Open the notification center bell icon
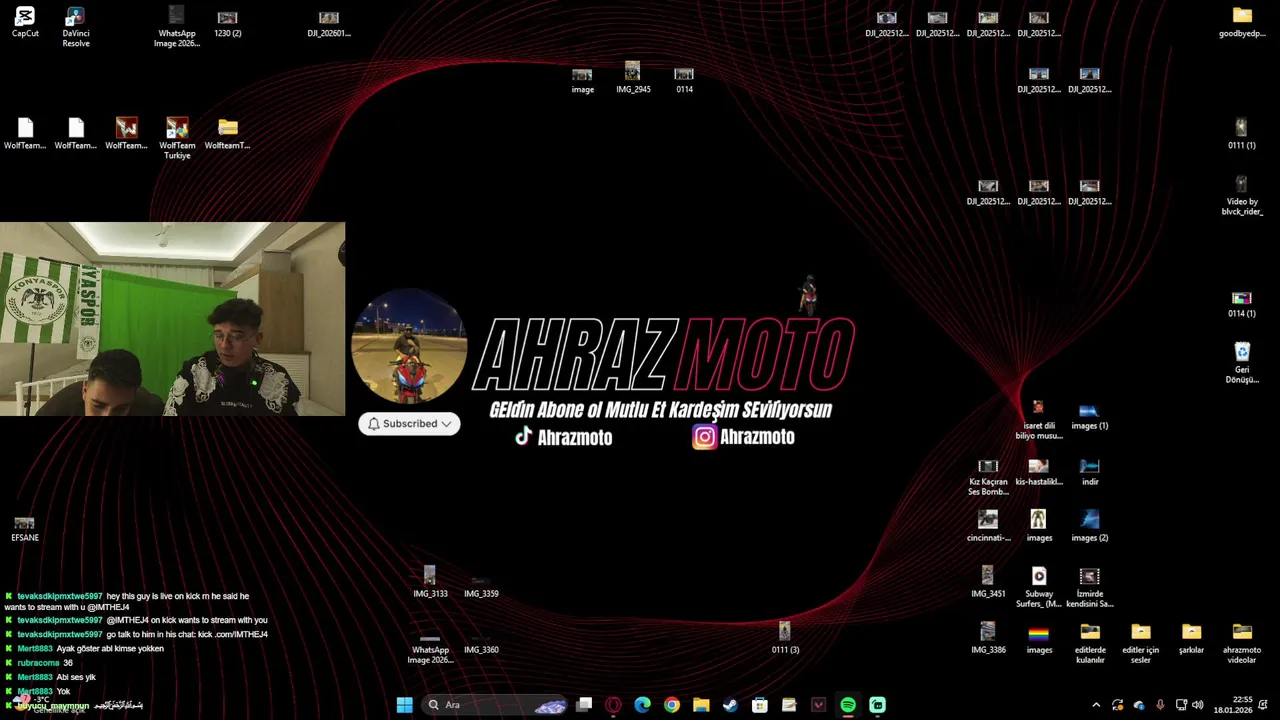The width and height of the screenshot is (1280, 720). [1263, 705]
